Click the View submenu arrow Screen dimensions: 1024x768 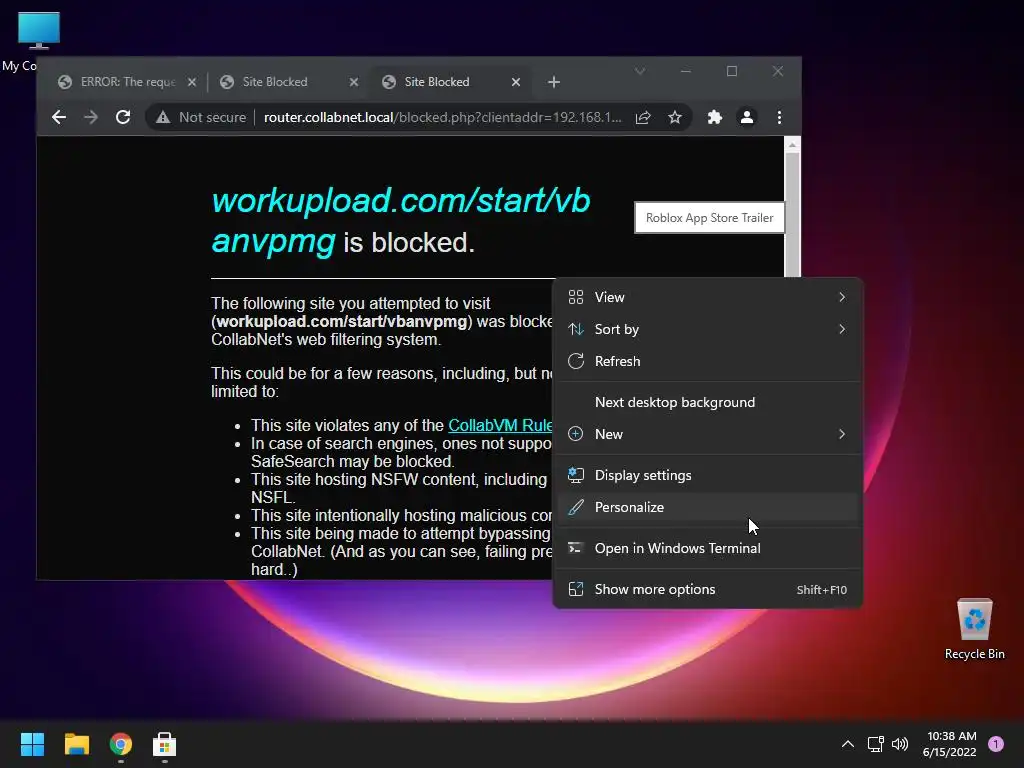(x=842, y=297)
